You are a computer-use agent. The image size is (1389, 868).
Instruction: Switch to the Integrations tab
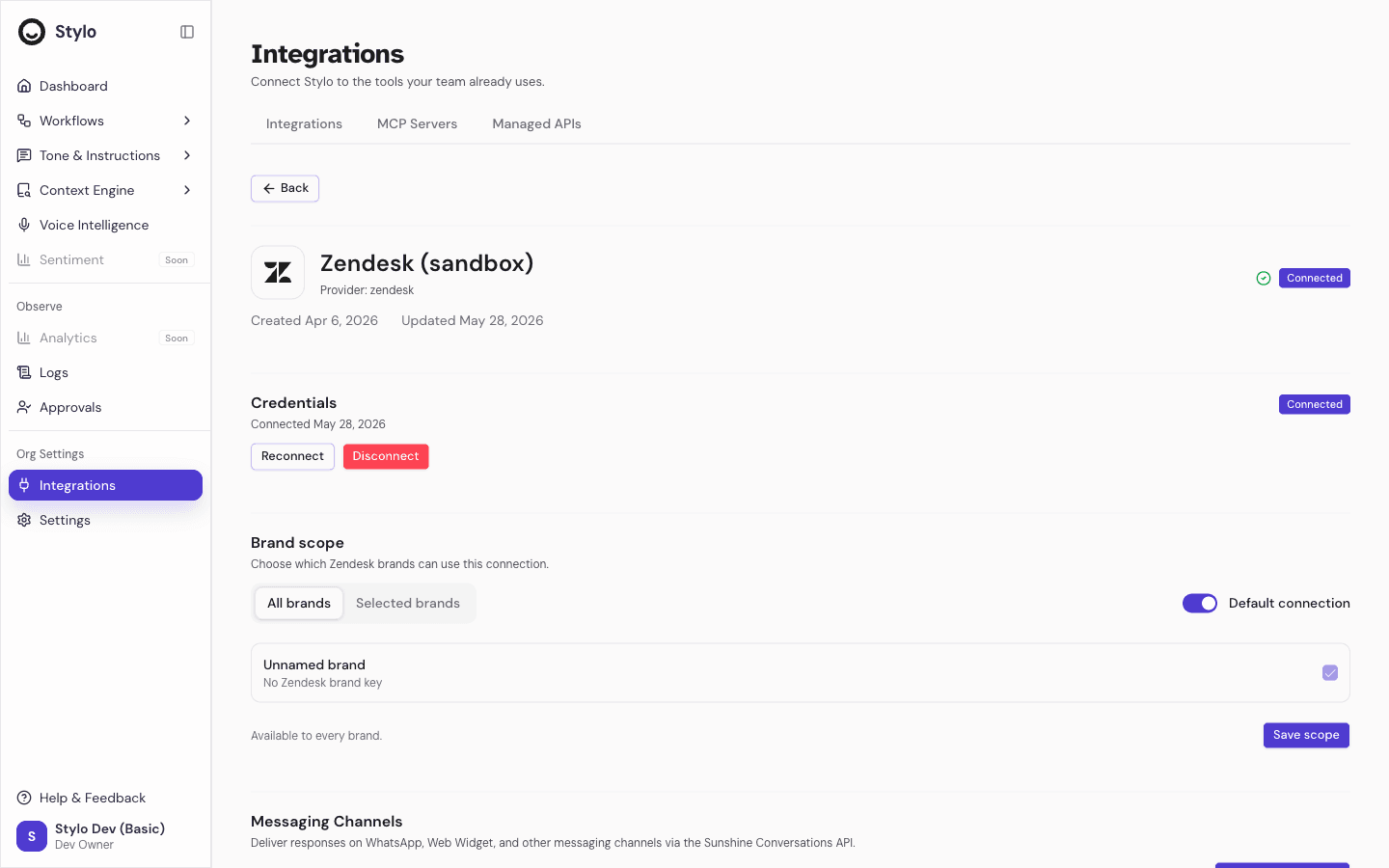click(304, 123)
